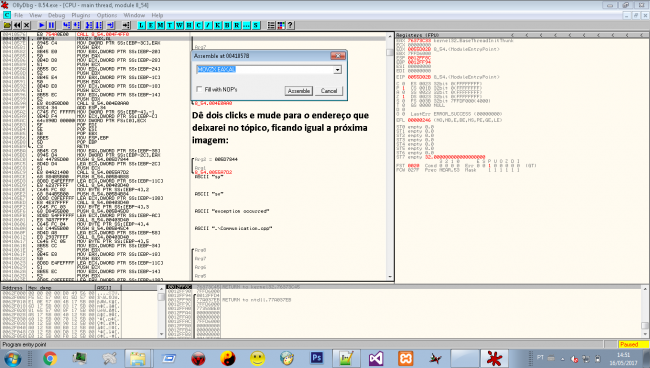Open References window with R button
650x368 pixels.
pos(237,25)
